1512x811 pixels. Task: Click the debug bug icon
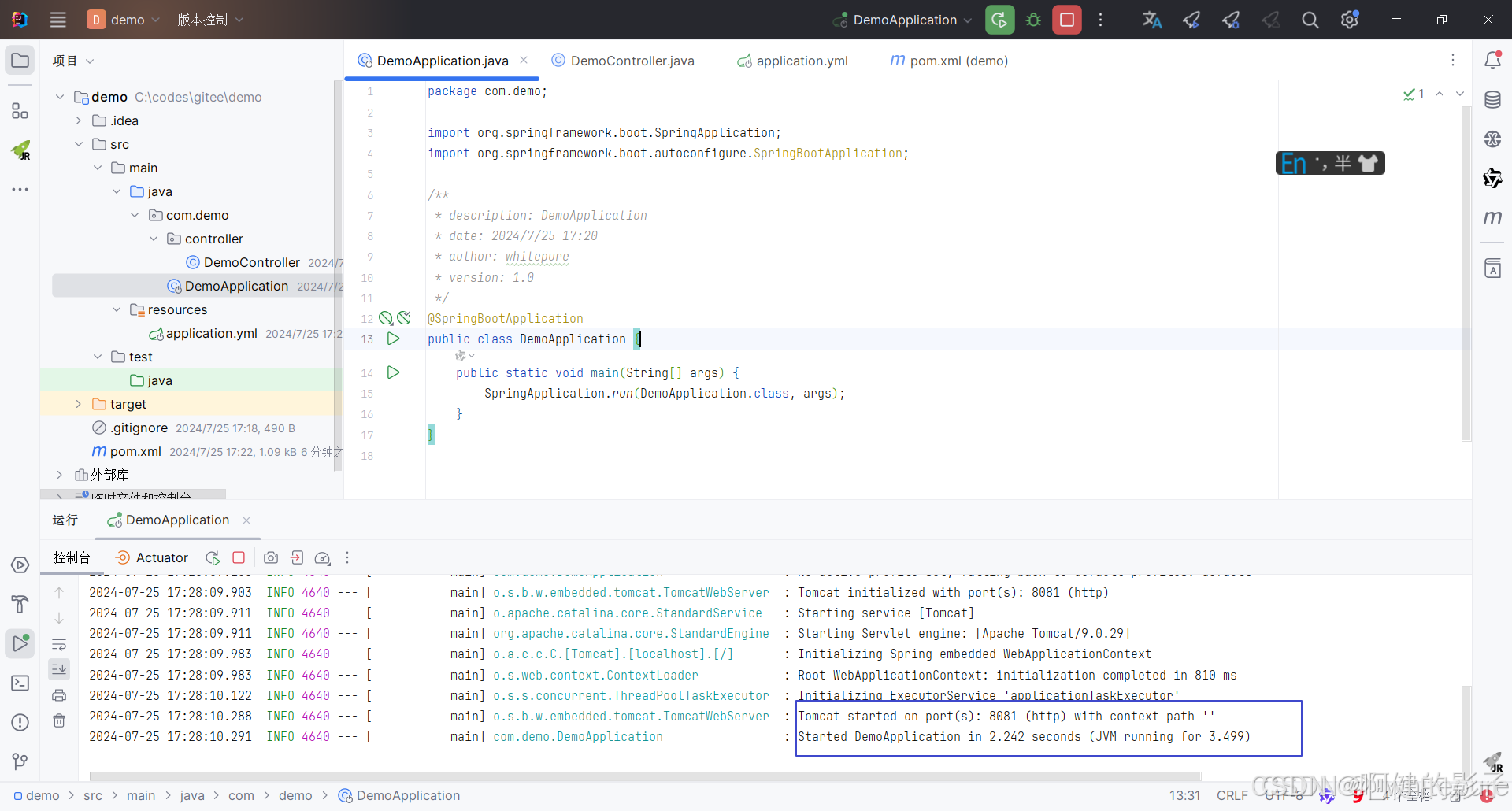pos(1034,20)
